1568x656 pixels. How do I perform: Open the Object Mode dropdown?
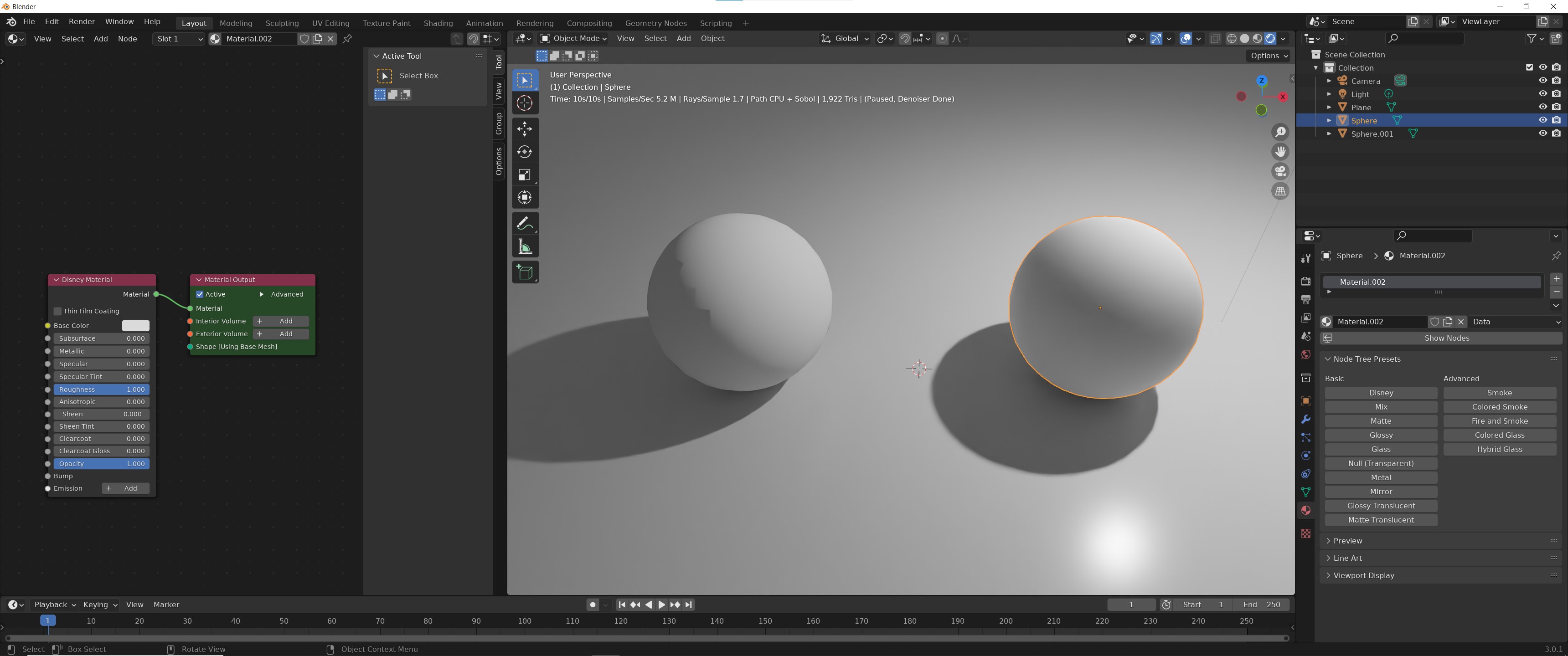pos(573,38)
